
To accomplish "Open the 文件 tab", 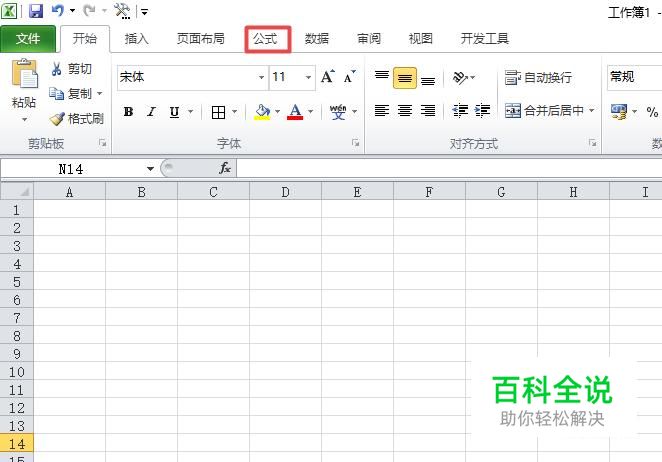I will click(x=28, y=39).
